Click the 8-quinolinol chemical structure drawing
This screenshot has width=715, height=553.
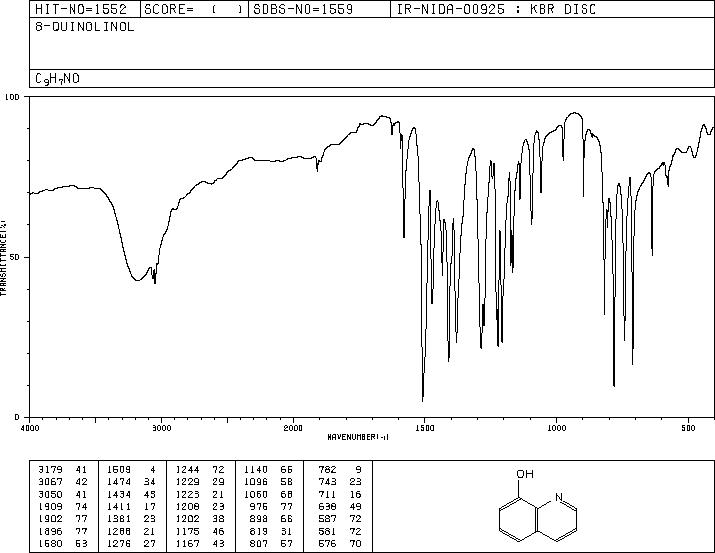tap(538, 505)
